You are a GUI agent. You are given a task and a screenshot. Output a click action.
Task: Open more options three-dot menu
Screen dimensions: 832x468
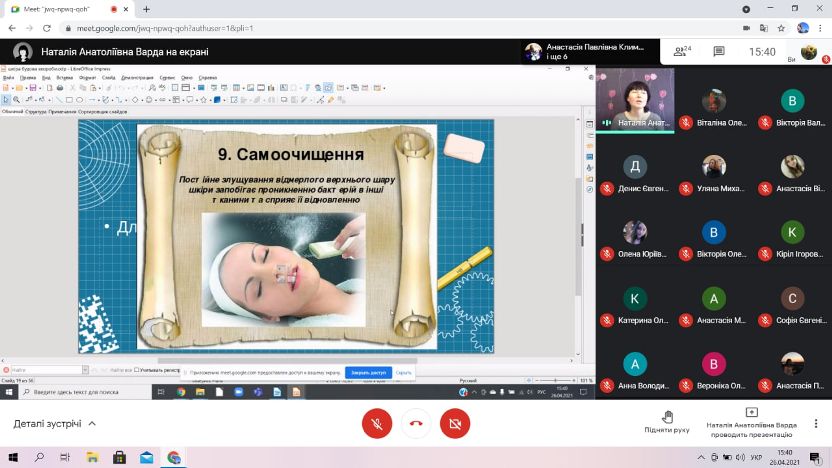coord(820,28)
